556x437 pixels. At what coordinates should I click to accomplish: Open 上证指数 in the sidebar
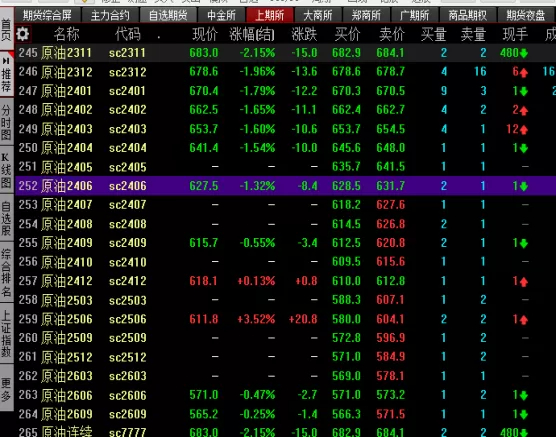click(x=6, y=333)
